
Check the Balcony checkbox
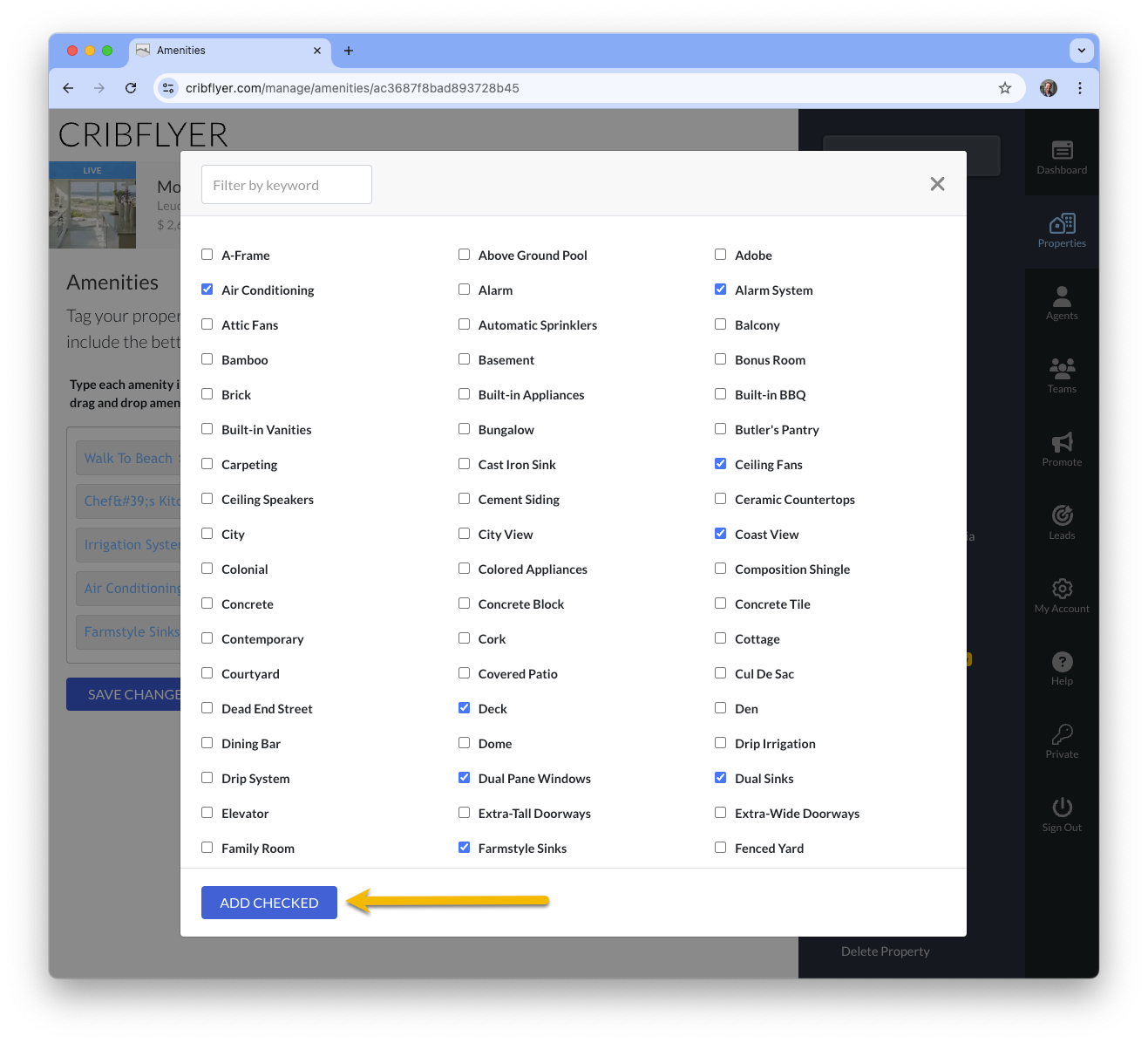(721, 324)
